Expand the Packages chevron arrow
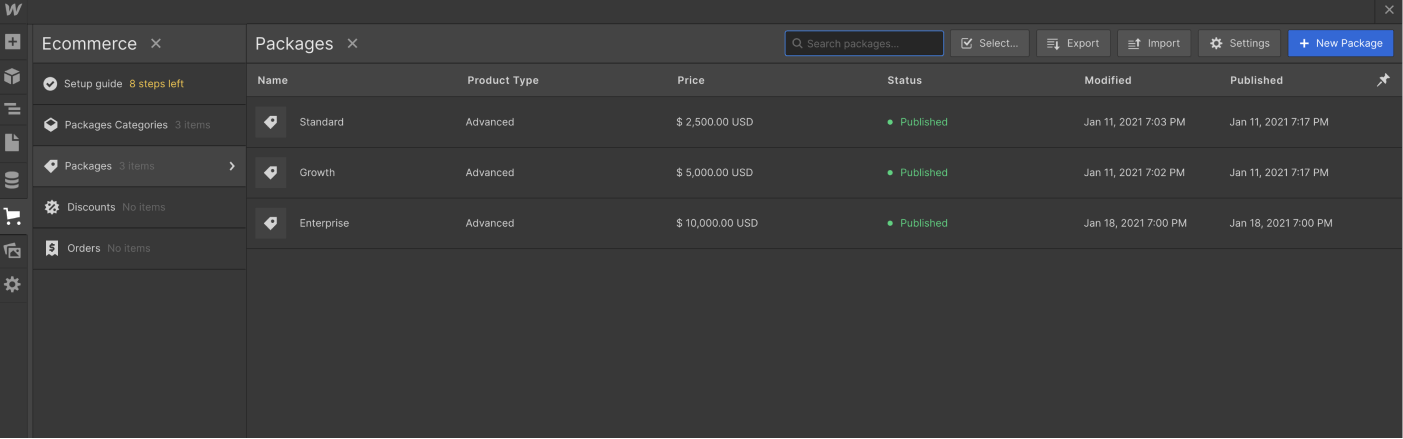 click(x=232, y=166)
